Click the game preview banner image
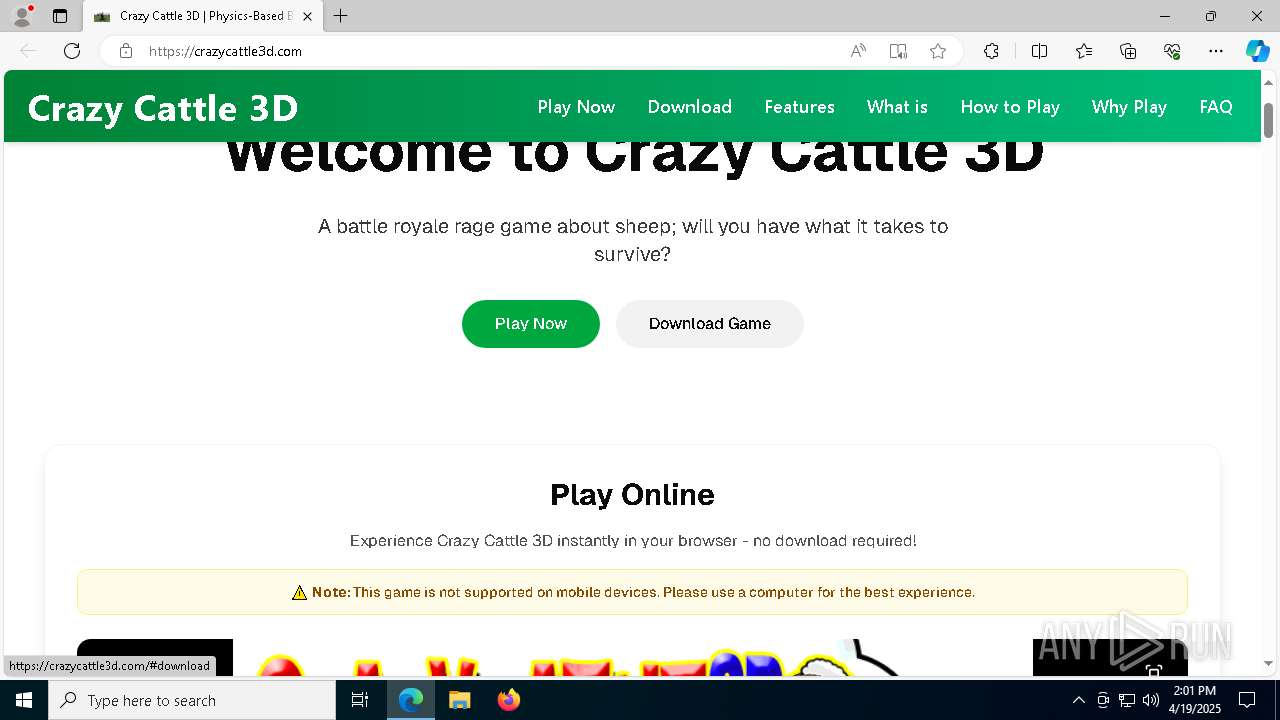 pos(632,658)
